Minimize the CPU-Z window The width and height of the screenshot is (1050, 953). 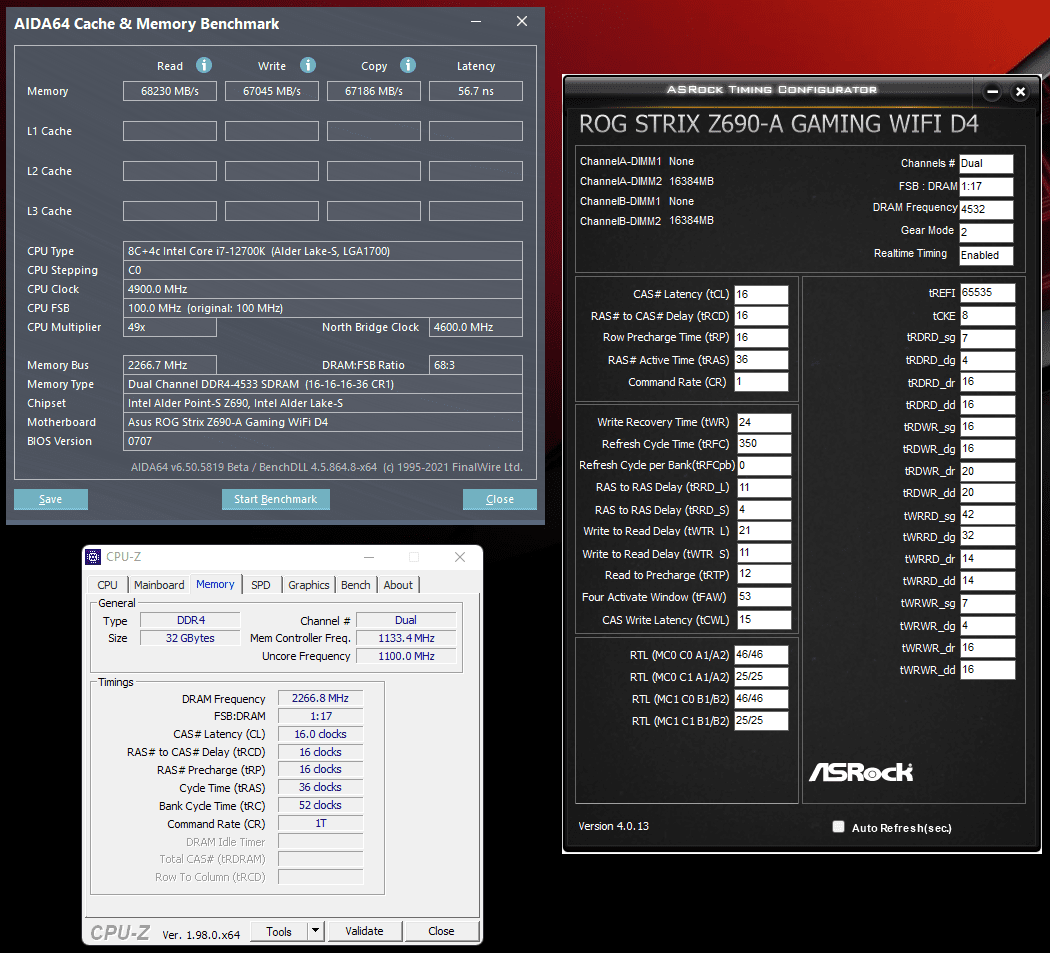pos(369,557)
